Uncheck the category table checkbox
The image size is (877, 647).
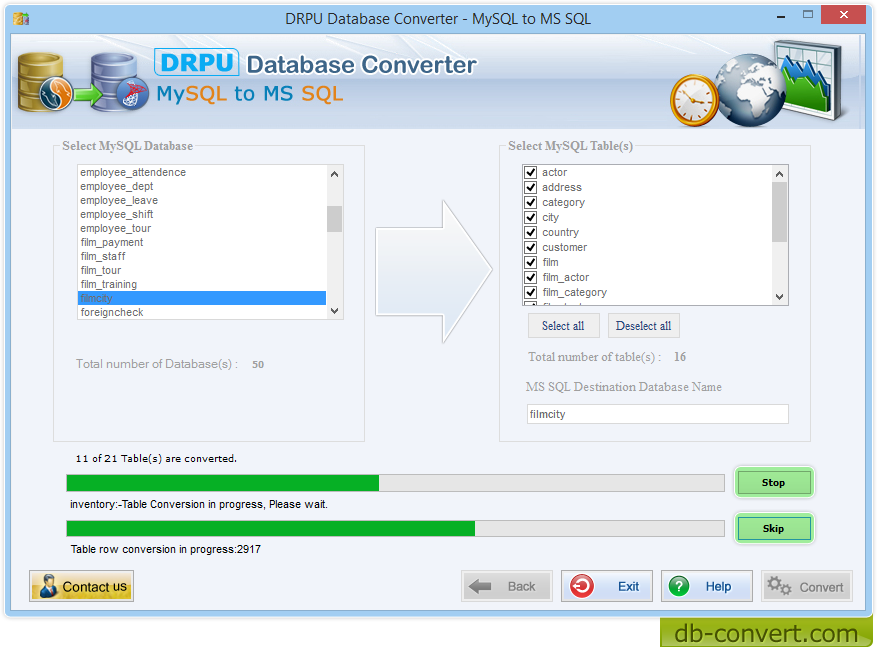point(530,202)
